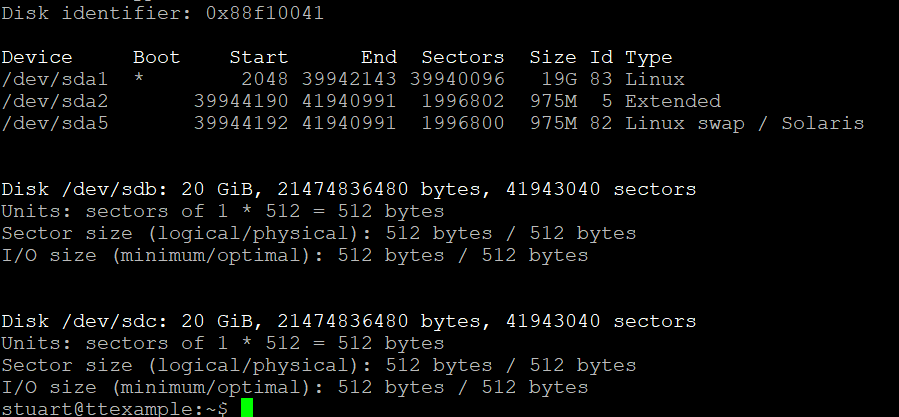Image resolution: width=899 pixels, height=417 pixels.
Task: Click the disk identifier 0x88f10041
Action: 268,13
